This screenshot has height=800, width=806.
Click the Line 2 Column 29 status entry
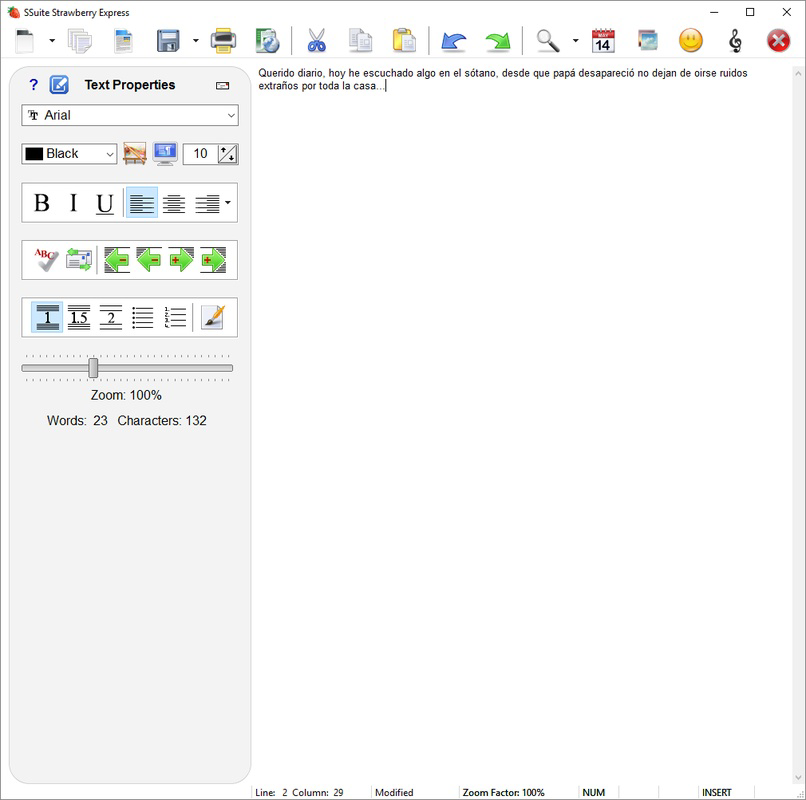coord(299,792)
